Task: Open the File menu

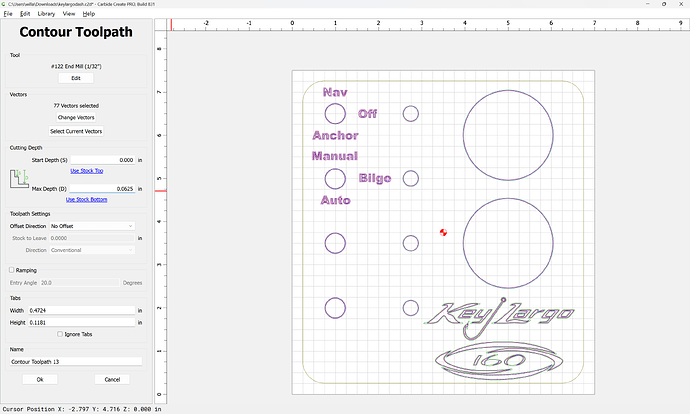Action: pos(8,14)
